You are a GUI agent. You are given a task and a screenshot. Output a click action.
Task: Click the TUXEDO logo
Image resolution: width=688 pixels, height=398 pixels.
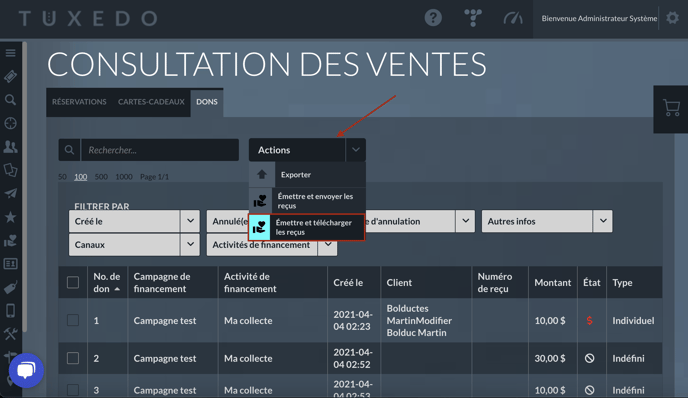[88, 18]
